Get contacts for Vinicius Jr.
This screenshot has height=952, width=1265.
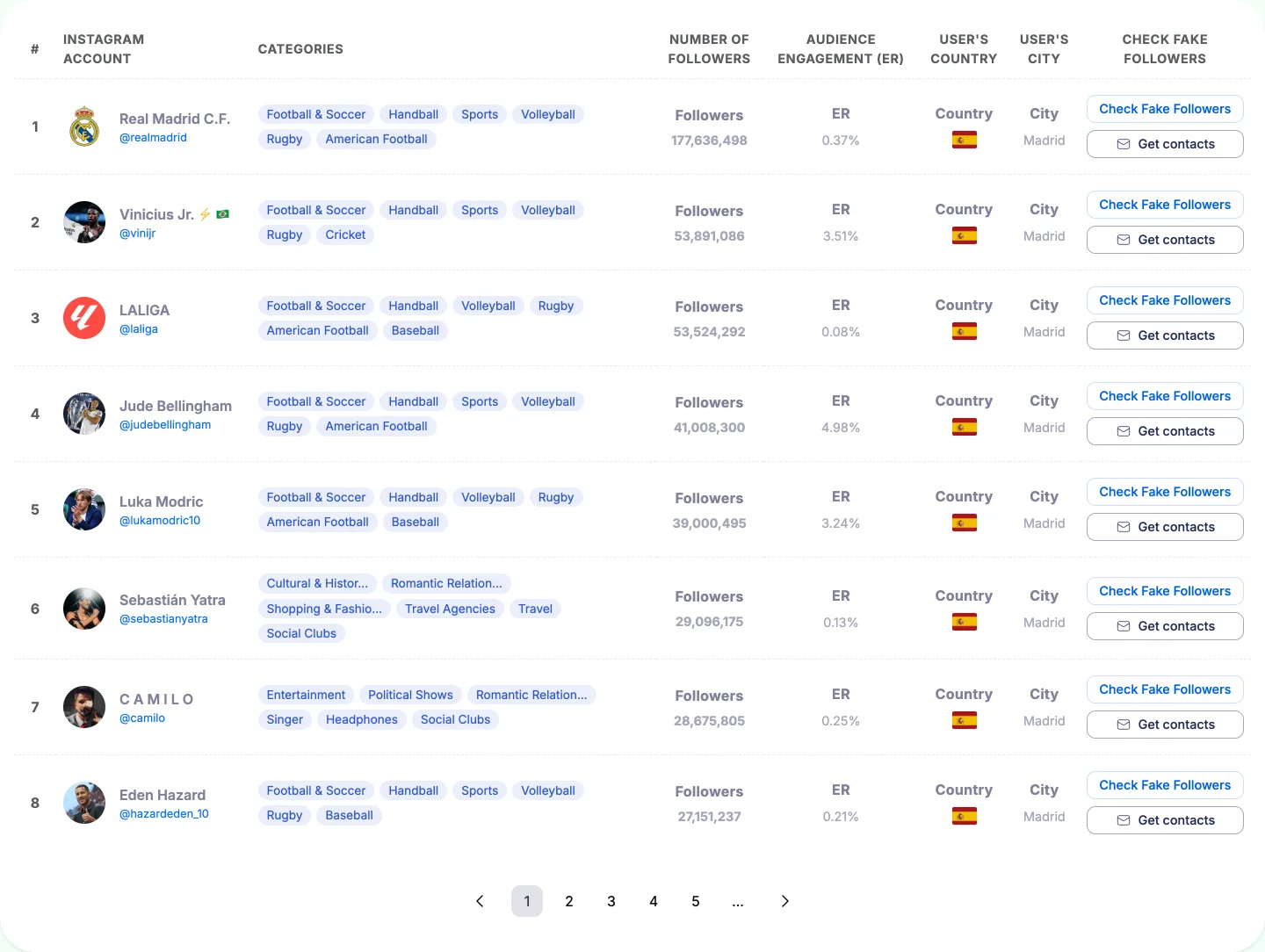coord(1165,240)
